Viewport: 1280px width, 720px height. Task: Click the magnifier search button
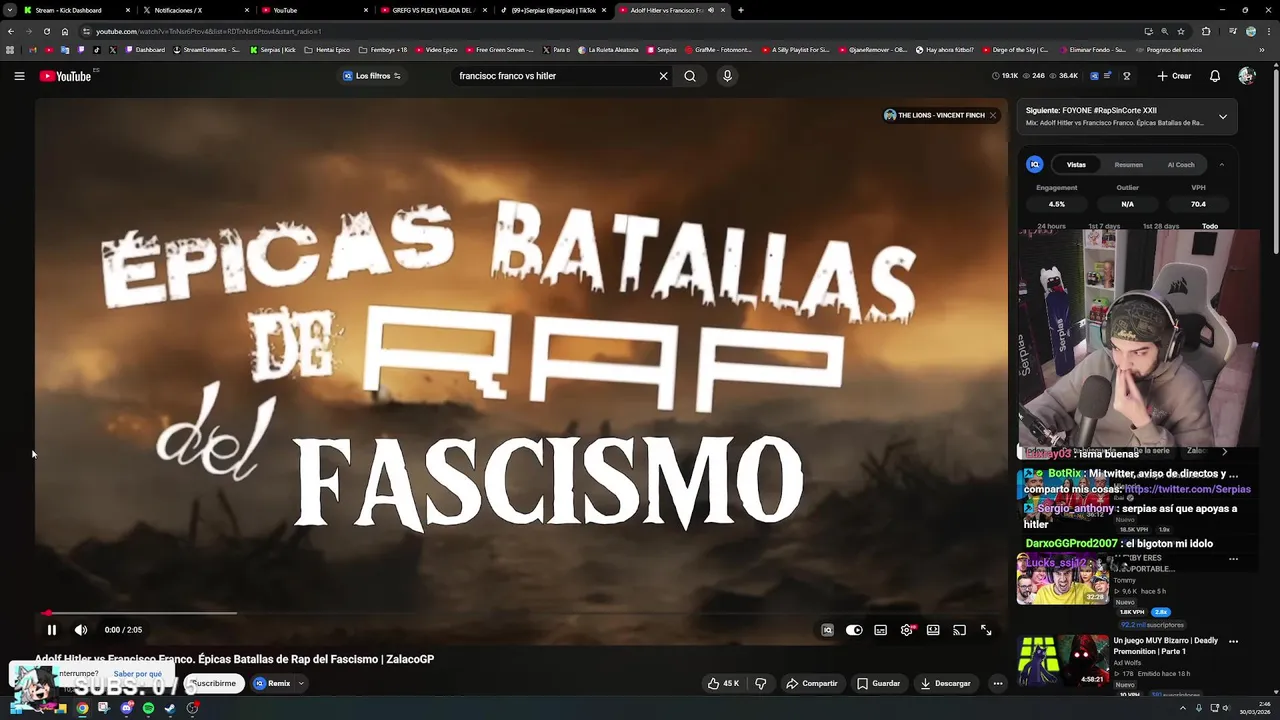coord(690,76)
